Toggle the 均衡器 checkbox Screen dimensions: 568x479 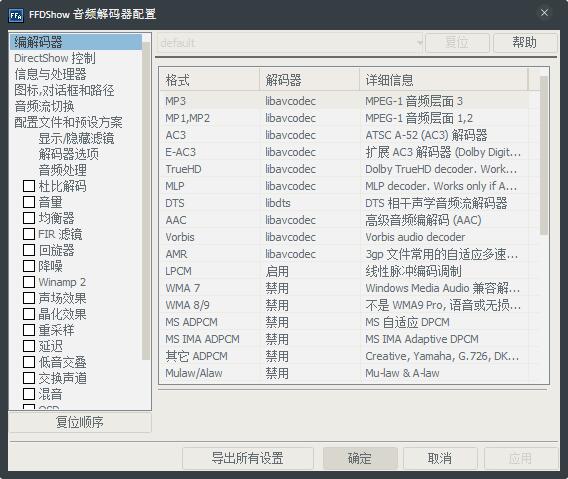tap(29, 218)
